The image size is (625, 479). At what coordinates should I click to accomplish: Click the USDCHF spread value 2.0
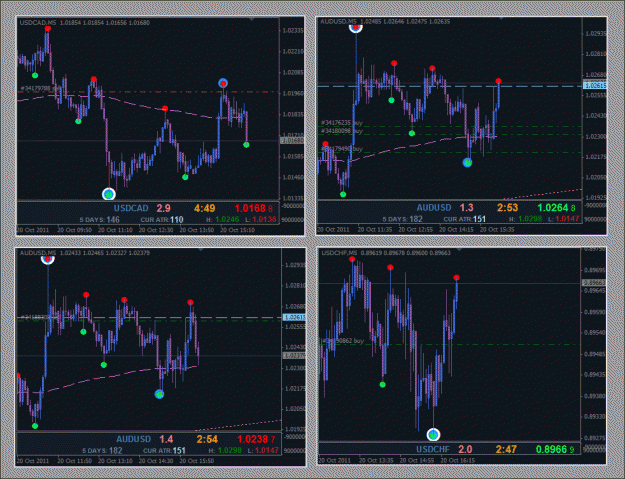pyautogui.click(x=465, y=450)
